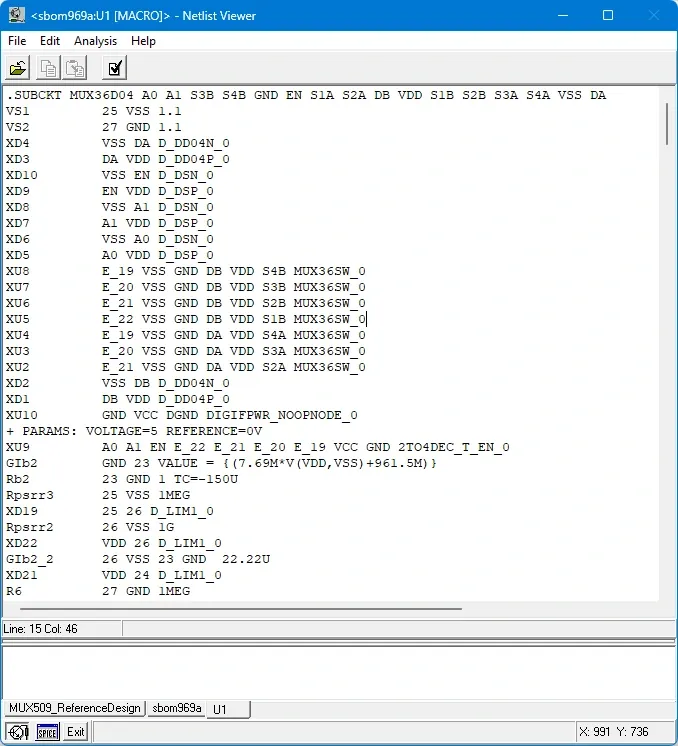The height and width of the screenshot is (746, 678).
Task: Select the U1 tab
Action: pos(228,709)
